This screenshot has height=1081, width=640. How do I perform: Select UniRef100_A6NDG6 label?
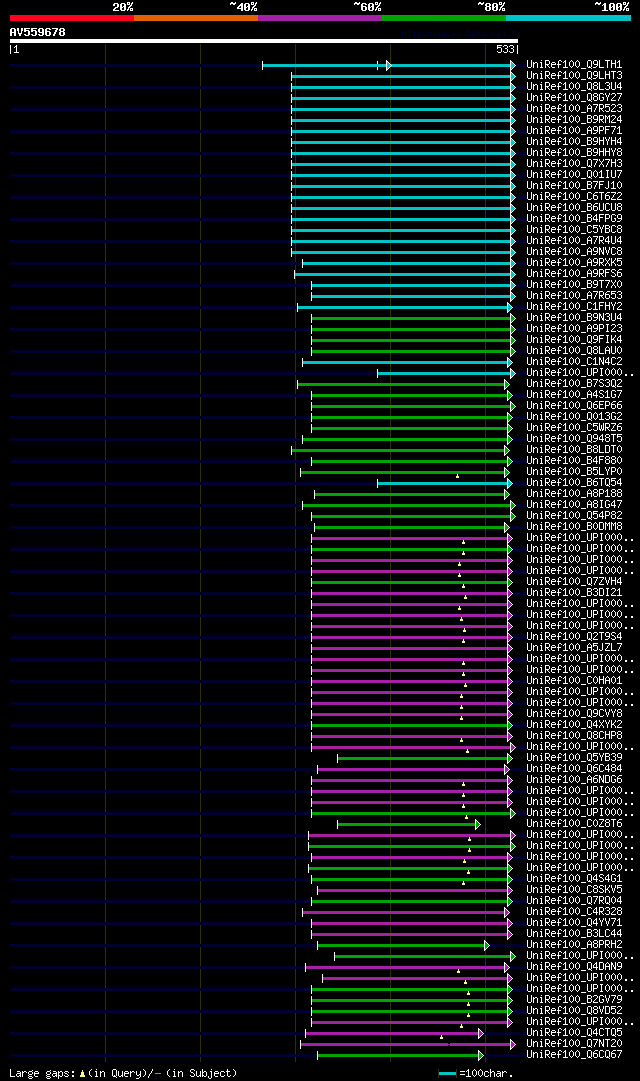574,780
